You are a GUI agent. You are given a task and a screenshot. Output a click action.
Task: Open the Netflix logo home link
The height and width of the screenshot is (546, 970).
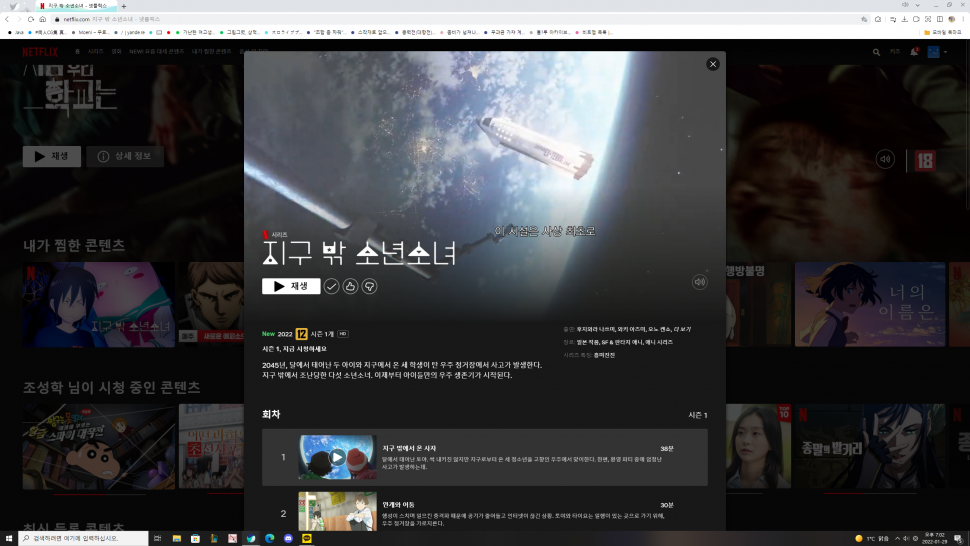(x=40, y=52)
